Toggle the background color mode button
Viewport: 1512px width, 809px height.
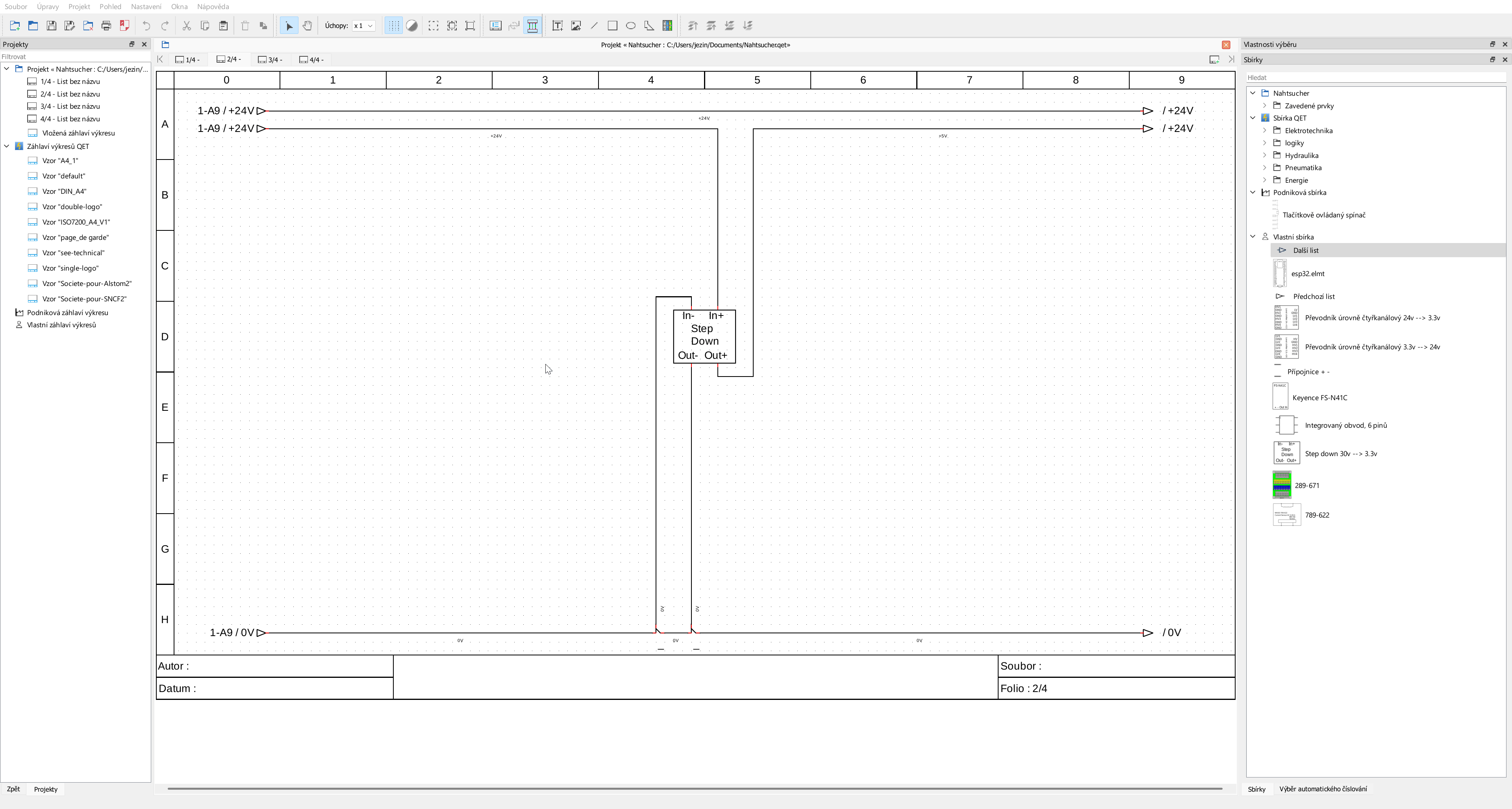point(412,26)
